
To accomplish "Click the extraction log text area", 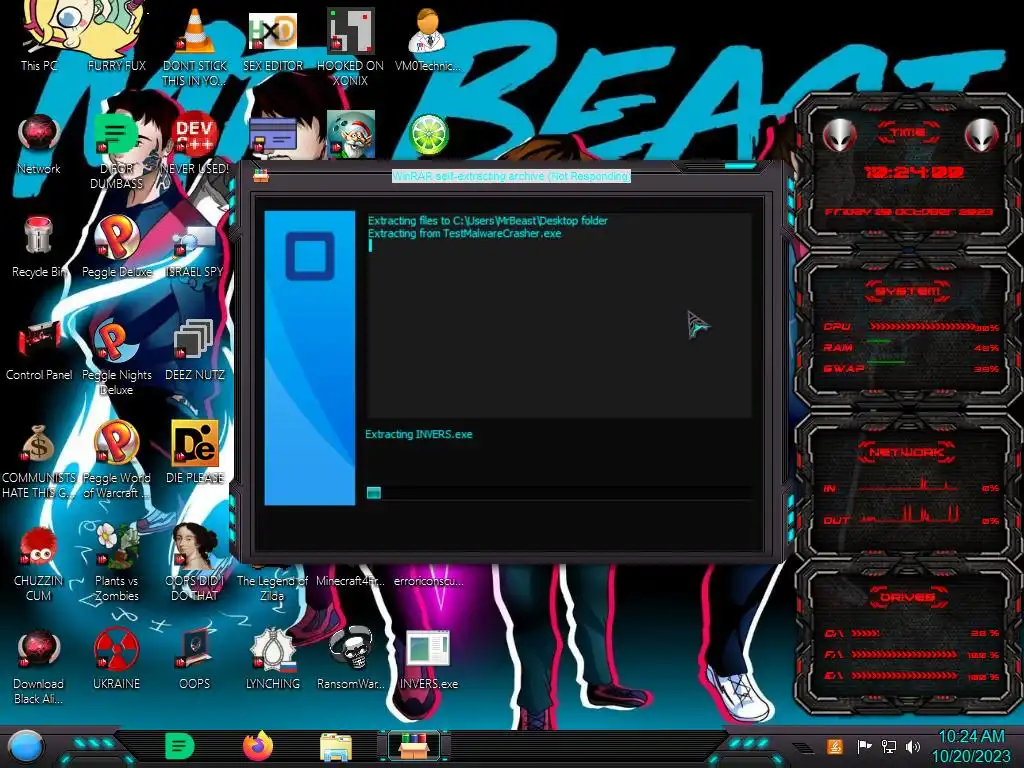I will coord(559,315).
